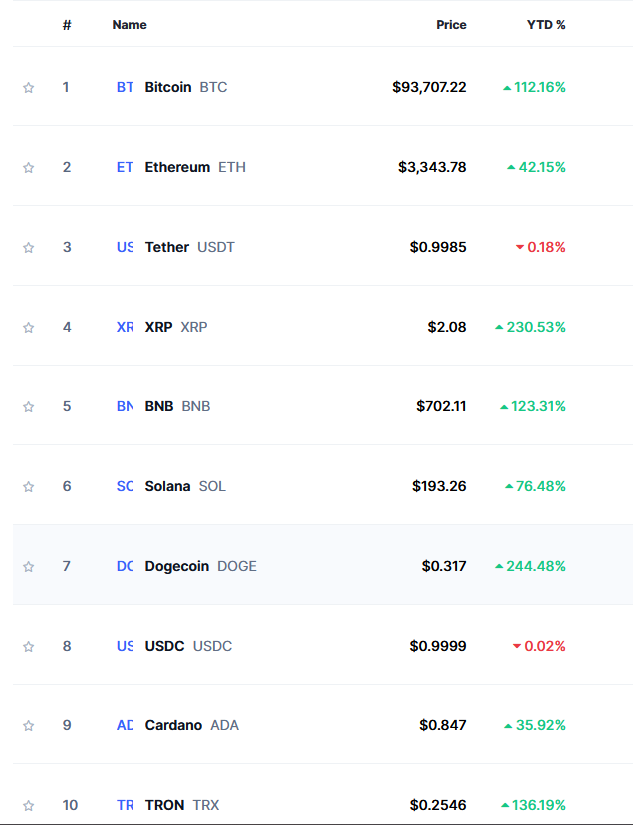Toggle watchlist star for Tether
The image size is (633, 825).
tap(29, 247)
